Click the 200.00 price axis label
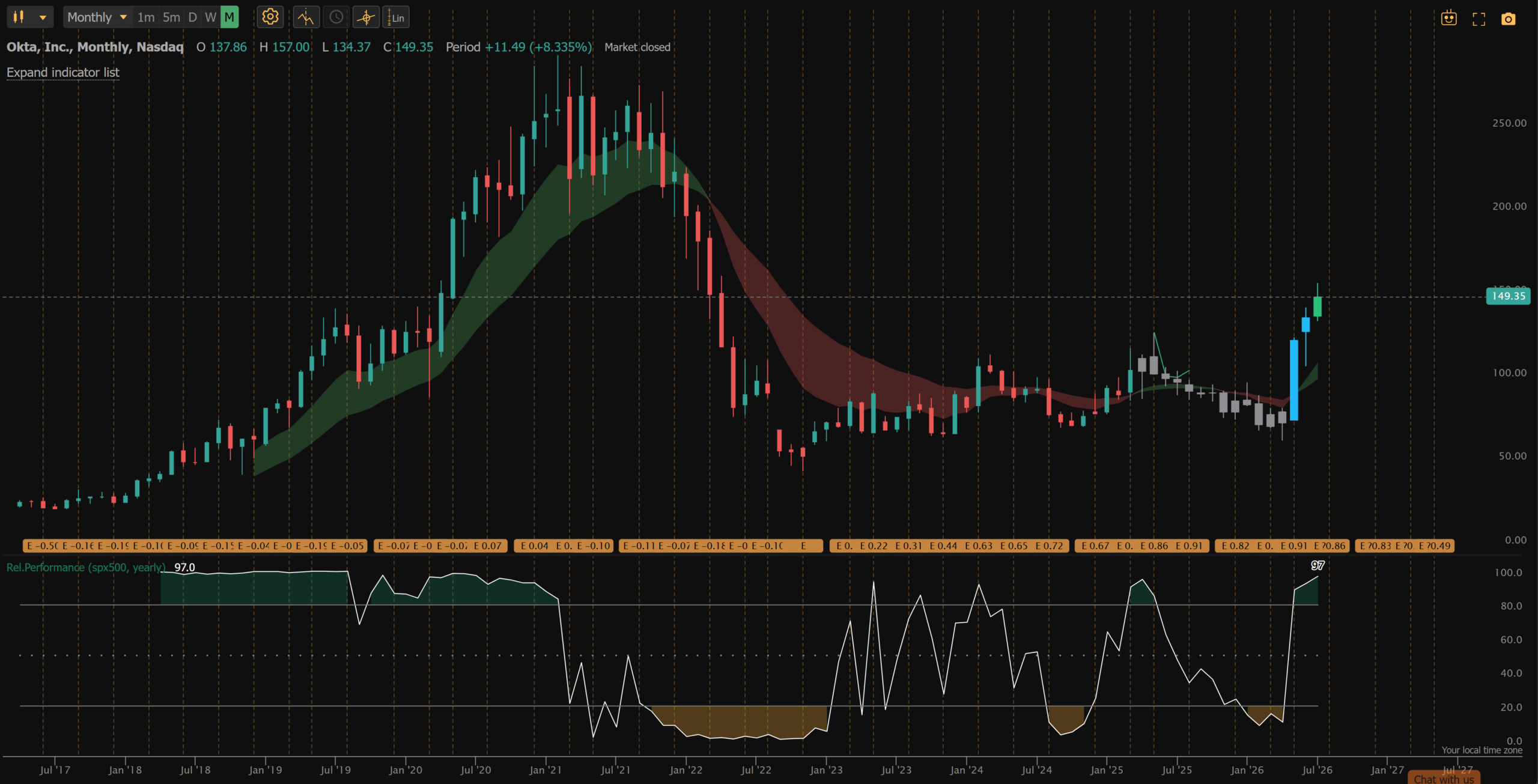 pos(1509,206)
